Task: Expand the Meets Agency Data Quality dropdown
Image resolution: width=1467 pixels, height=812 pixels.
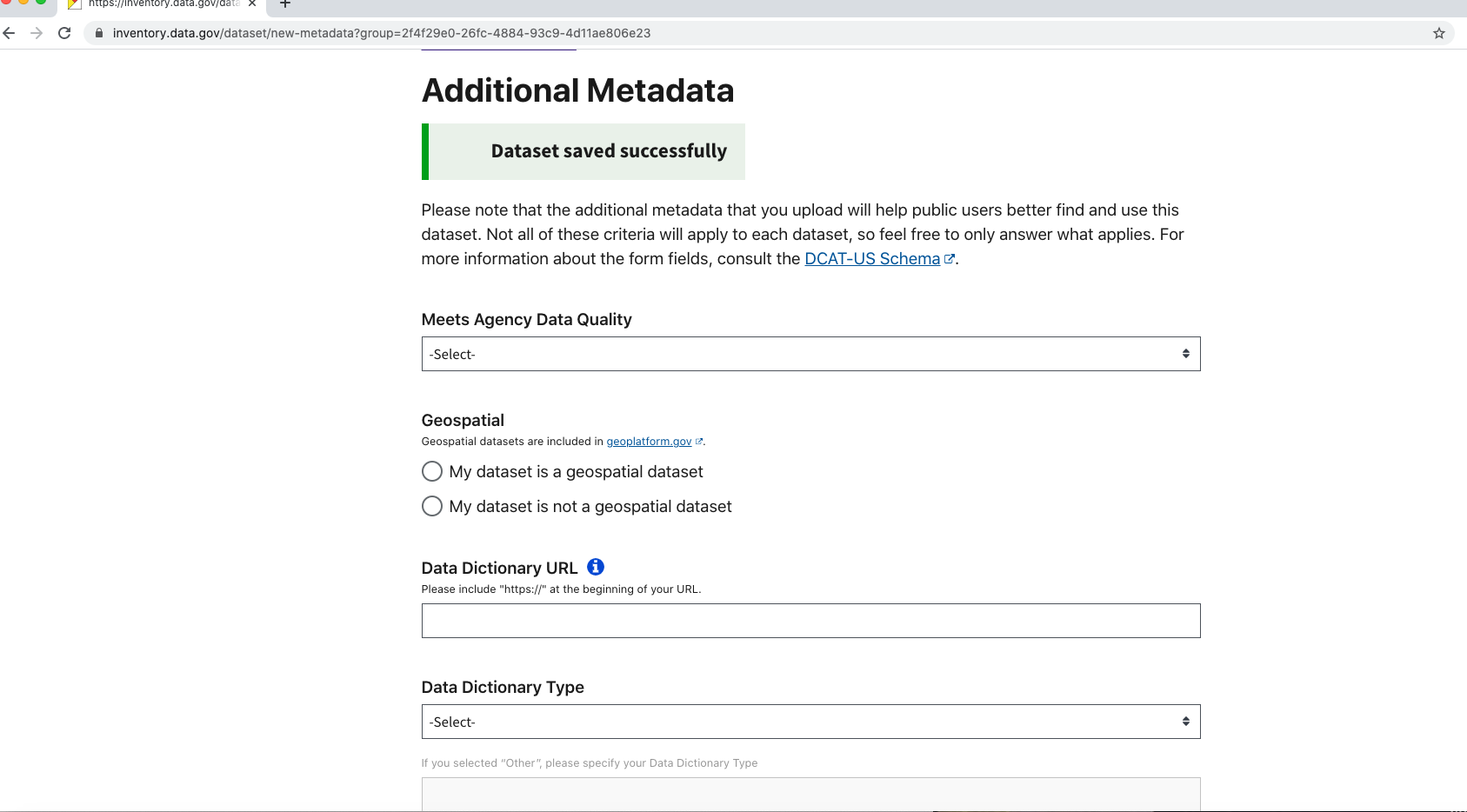Action: pos(810,354)
